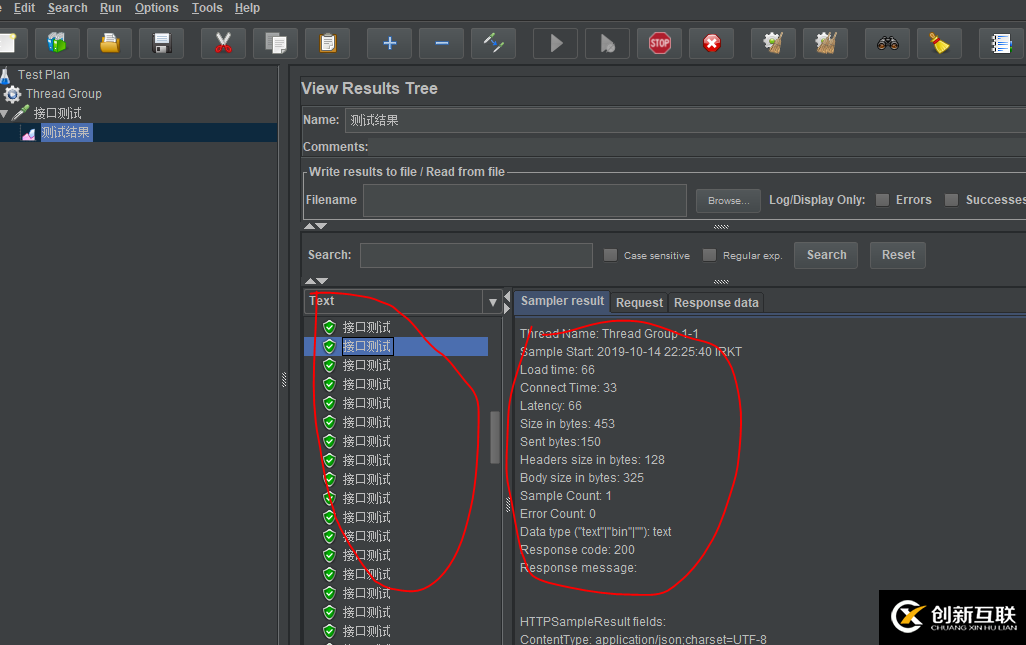
Task: Click the Shutdown red X icon
Action: coord(711,43)
